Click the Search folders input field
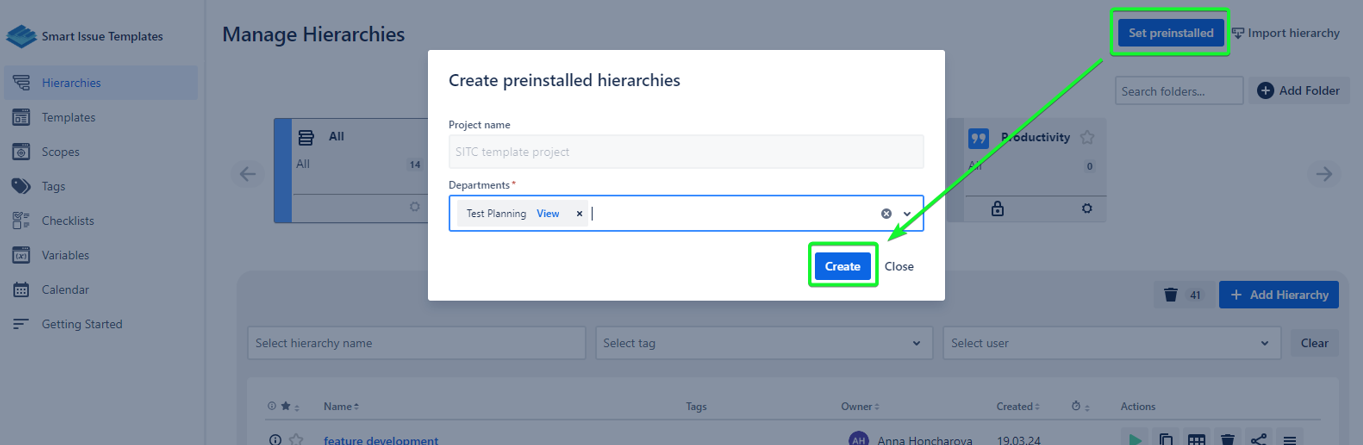Image resolution: width=1363 pixels, height=445 pixels. click(1178, 91)
